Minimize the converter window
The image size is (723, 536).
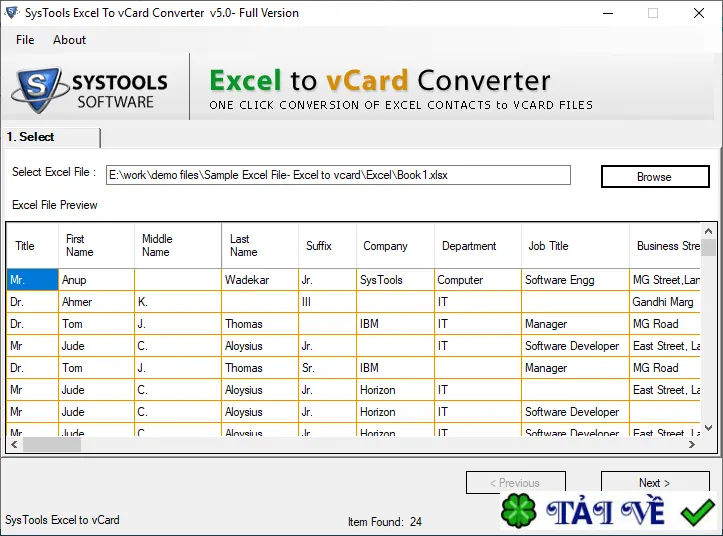[x=608, y=13]
